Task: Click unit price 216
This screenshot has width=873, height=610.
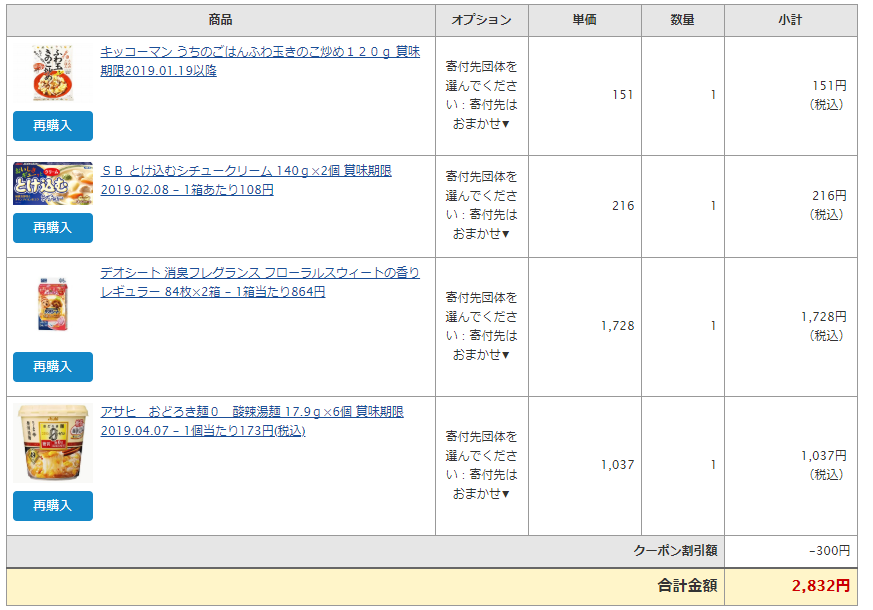Action: click(x=623, y=206)
